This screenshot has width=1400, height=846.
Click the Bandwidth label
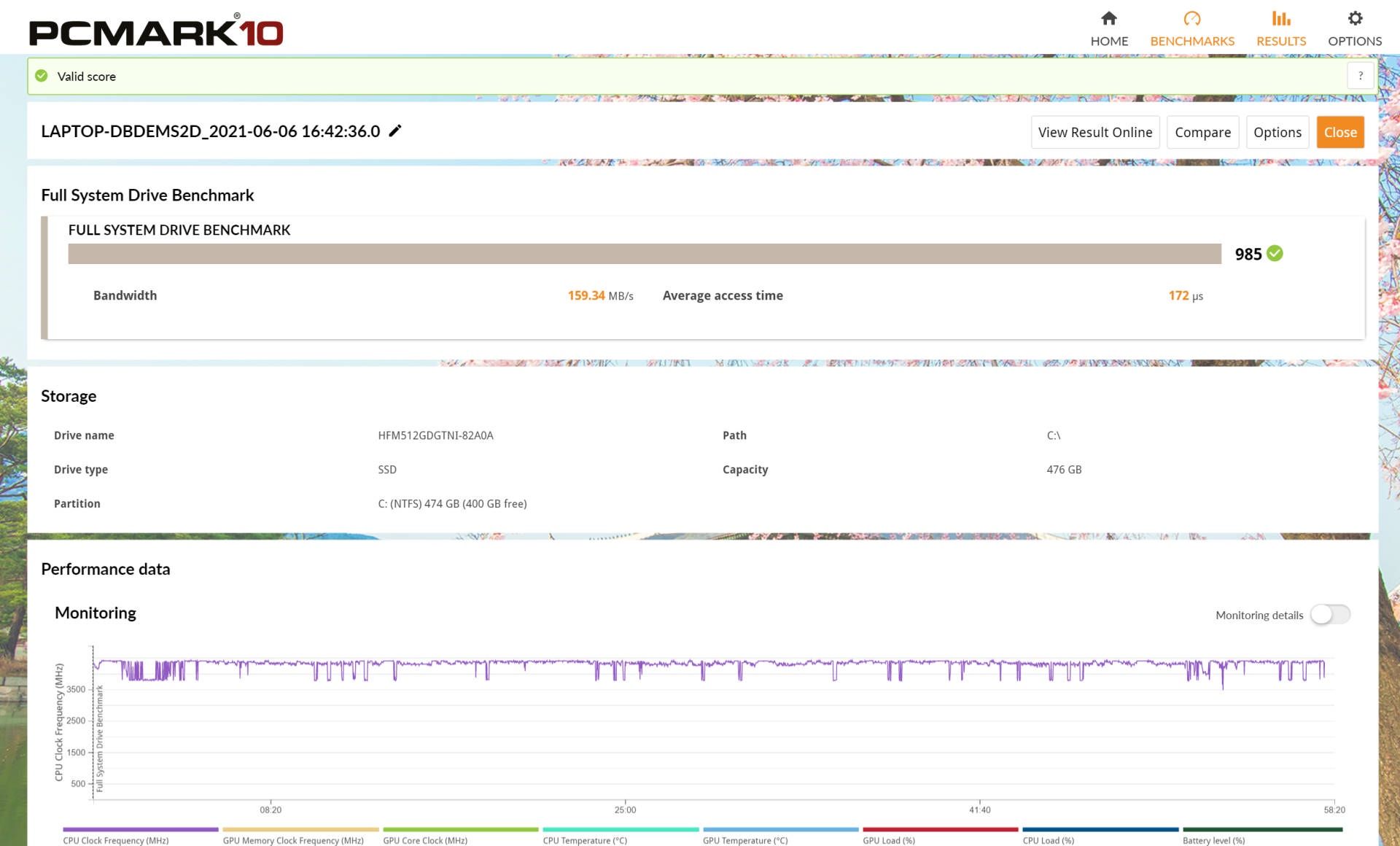click(125, 295)
